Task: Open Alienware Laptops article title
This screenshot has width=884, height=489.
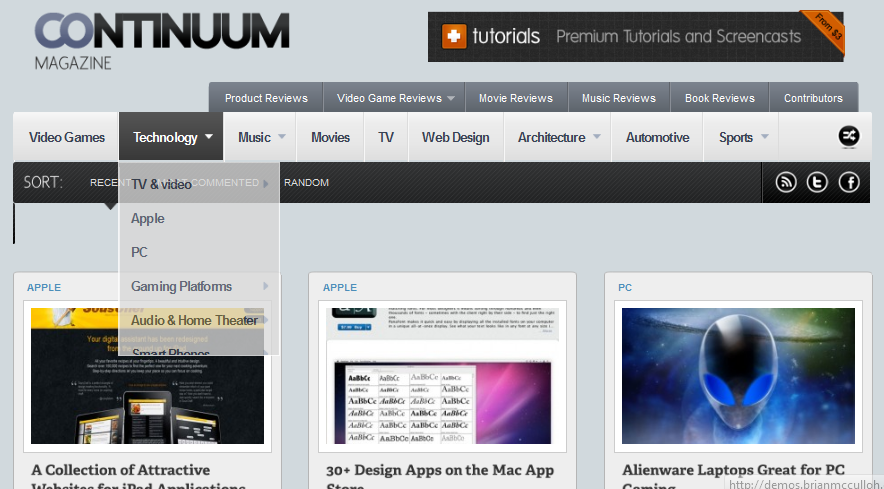Action: click(x=733, y=477)
